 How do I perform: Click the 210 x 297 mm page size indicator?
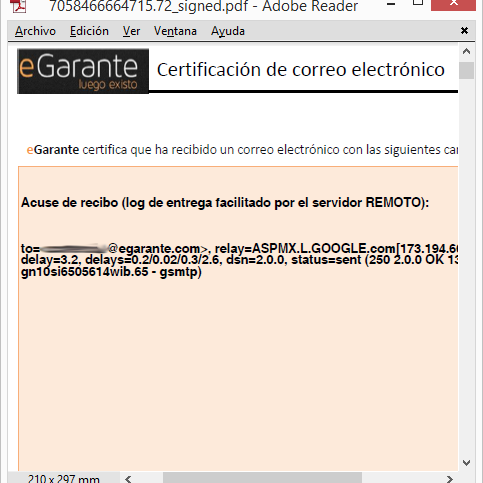[64, 479]
